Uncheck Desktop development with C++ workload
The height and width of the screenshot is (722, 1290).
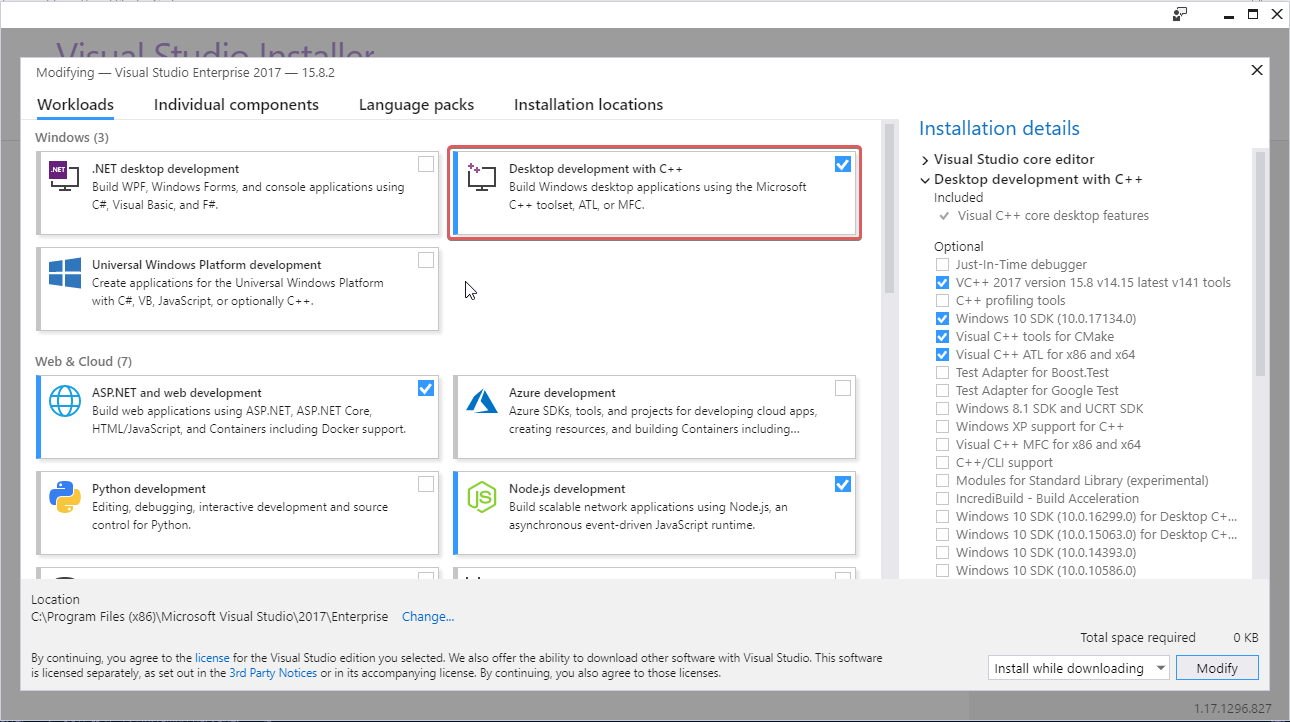coord(843,164)
